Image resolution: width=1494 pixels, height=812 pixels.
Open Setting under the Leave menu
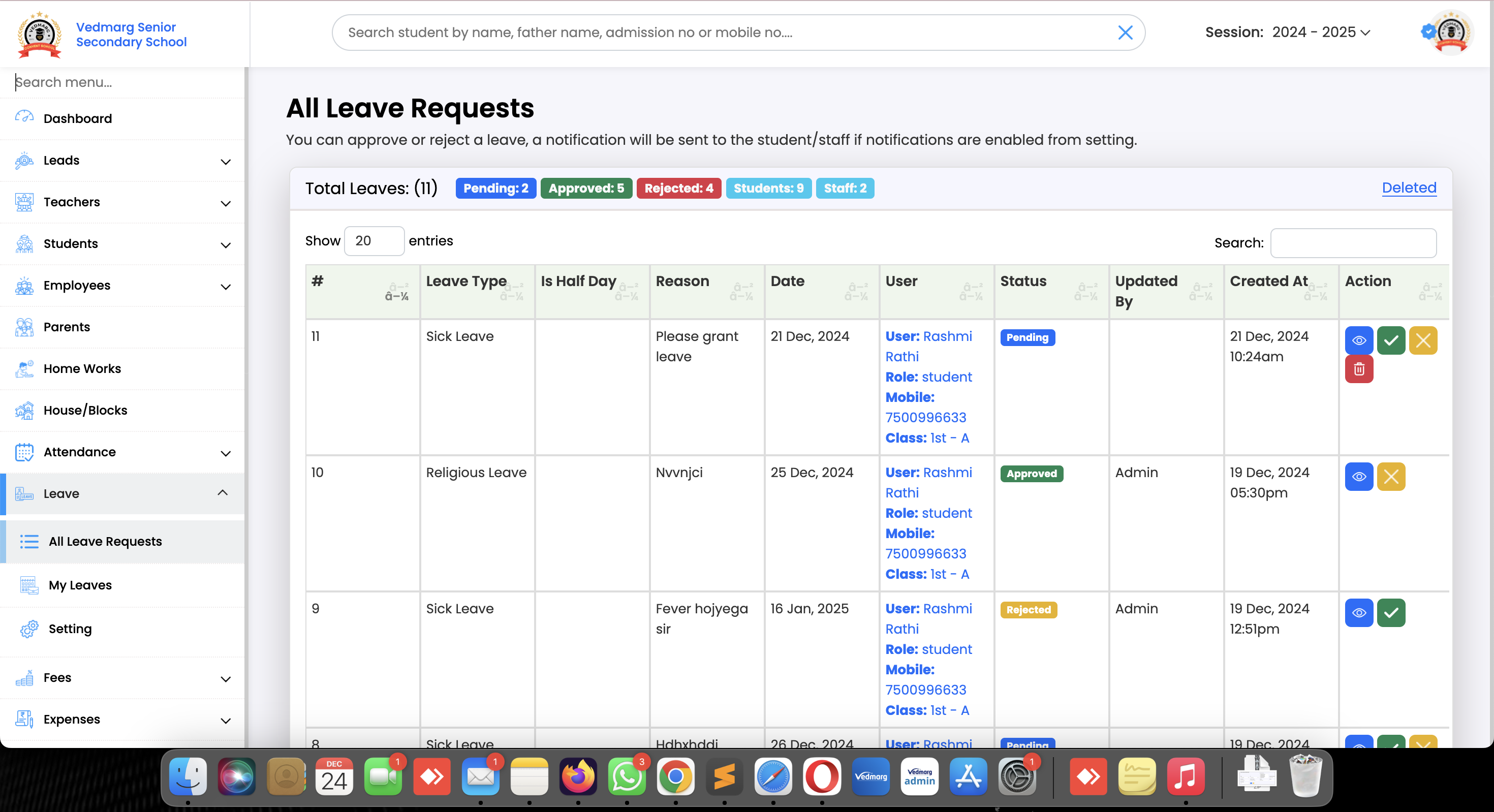click(70, 629)
